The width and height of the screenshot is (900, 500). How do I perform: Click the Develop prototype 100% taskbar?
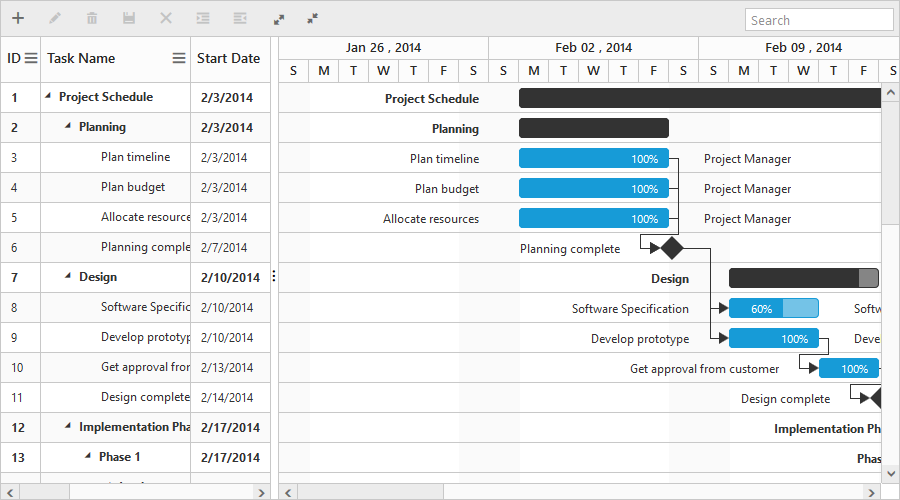(x=774, y=339)
